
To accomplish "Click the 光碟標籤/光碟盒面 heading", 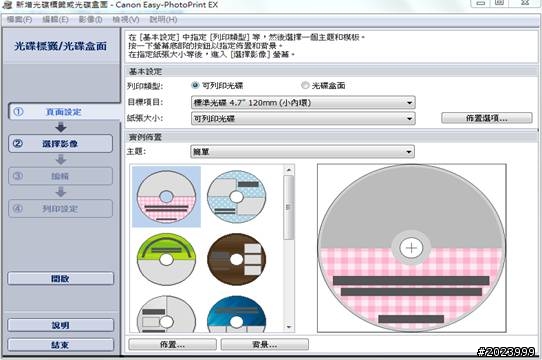I will (60, 46).
